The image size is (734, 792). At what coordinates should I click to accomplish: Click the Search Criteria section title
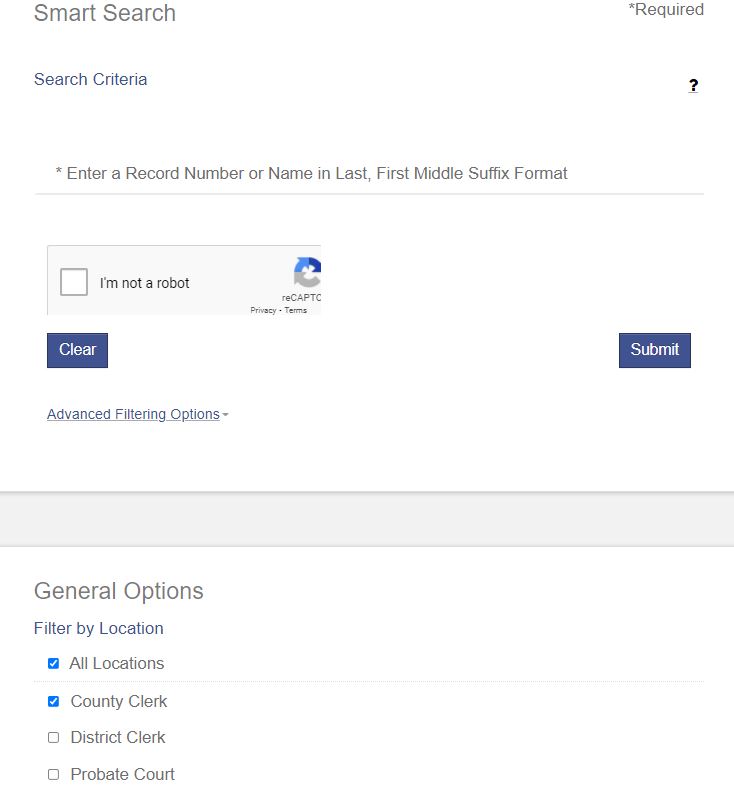click(90, 80)
